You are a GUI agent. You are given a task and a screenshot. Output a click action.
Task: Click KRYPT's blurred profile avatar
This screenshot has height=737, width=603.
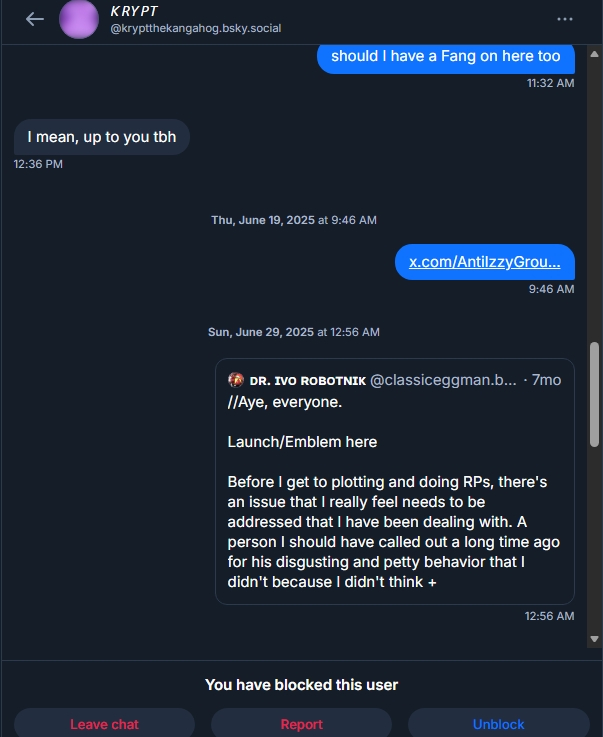pos(79,19)
